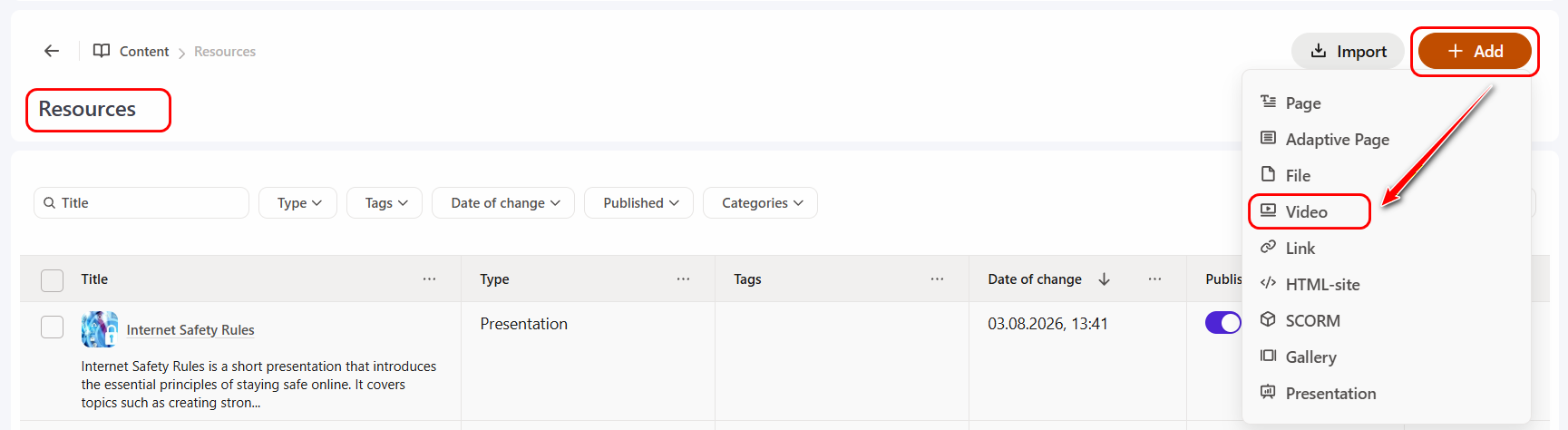This screenshot has height=430, width=1568.
Task: Open the Type column options dots
Action: pyautogui.click(x=683, y=279)
